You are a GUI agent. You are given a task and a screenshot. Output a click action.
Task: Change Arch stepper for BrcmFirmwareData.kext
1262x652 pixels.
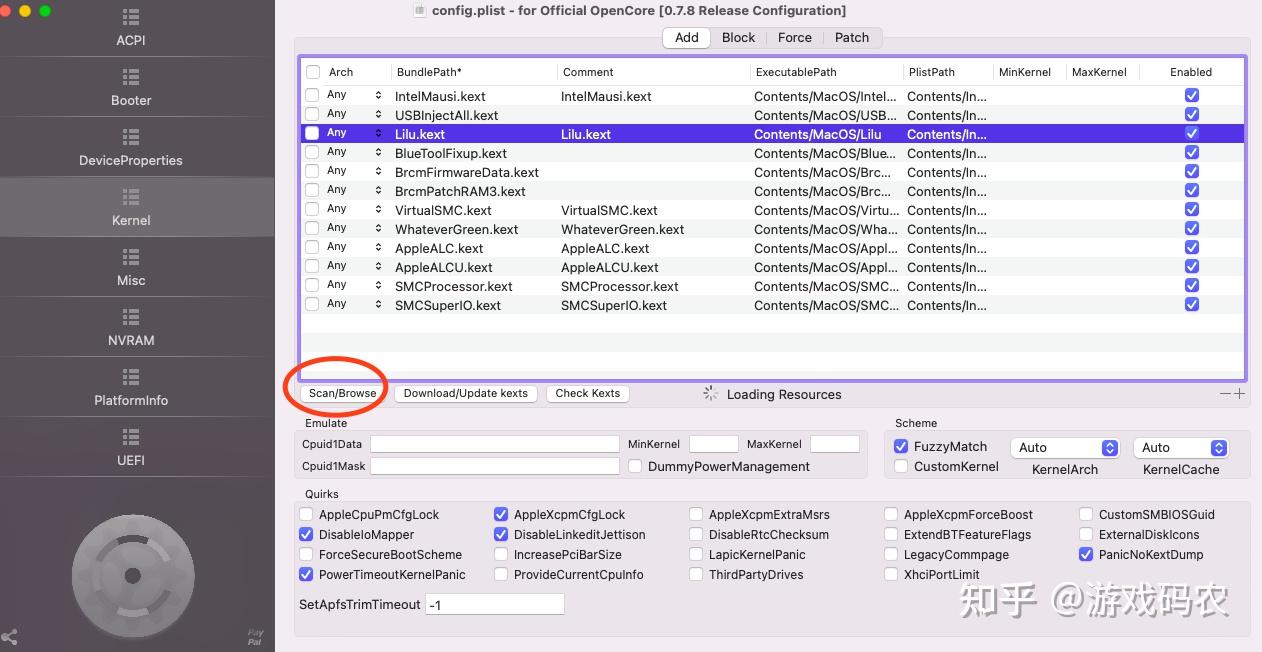pyautogui.click(x=379, y=172)
